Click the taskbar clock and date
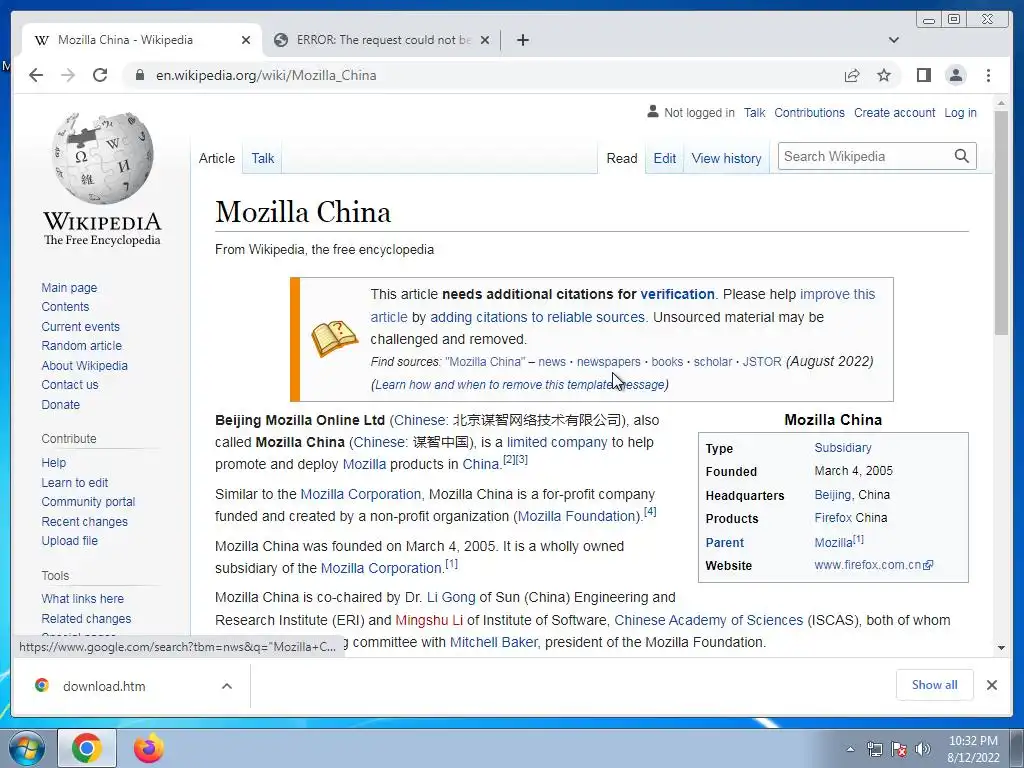 click(x=973, y=749)
